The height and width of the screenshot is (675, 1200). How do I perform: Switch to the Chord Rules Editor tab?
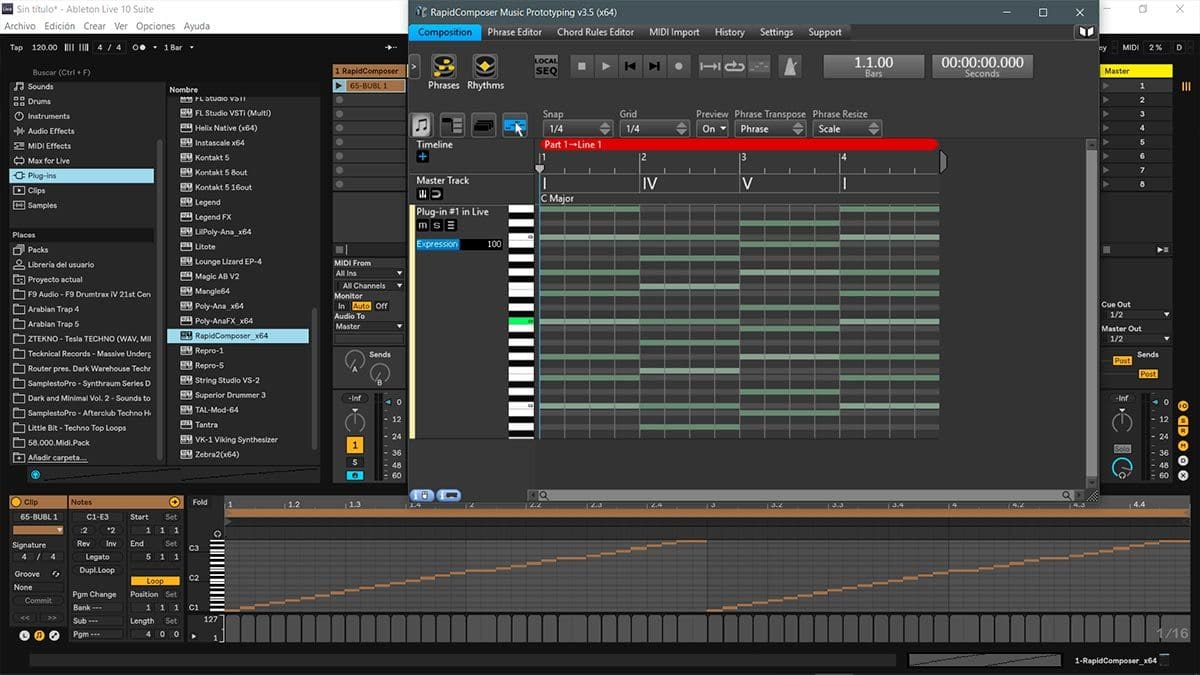click(x=596, y=32)
